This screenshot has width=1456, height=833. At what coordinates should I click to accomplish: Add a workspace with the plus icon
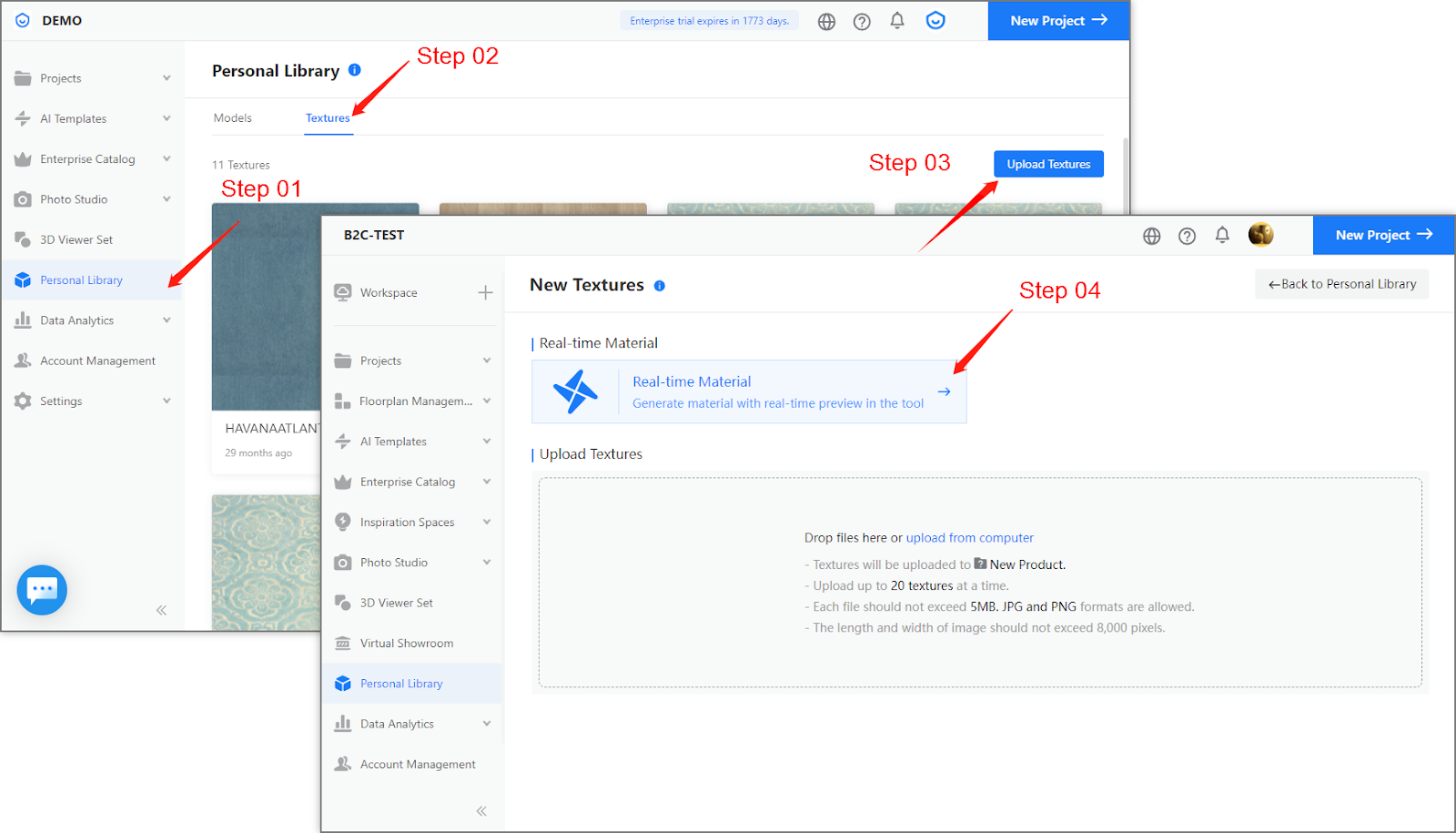(485, 292)
